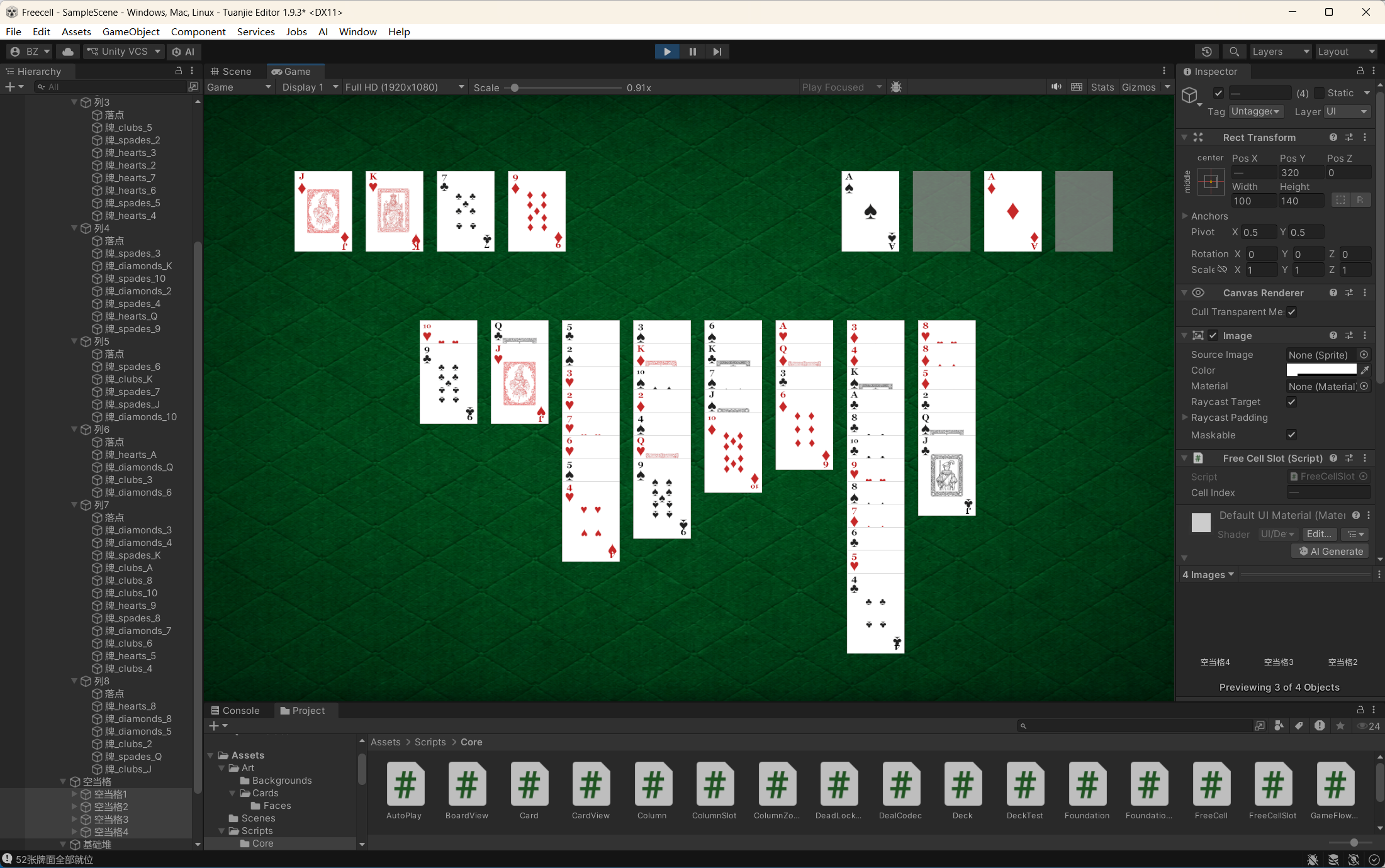Image resolution: width=1385 pixels, height=868 pixels.
Task: Toggle the Stats button
Action: pos(1102,87)
